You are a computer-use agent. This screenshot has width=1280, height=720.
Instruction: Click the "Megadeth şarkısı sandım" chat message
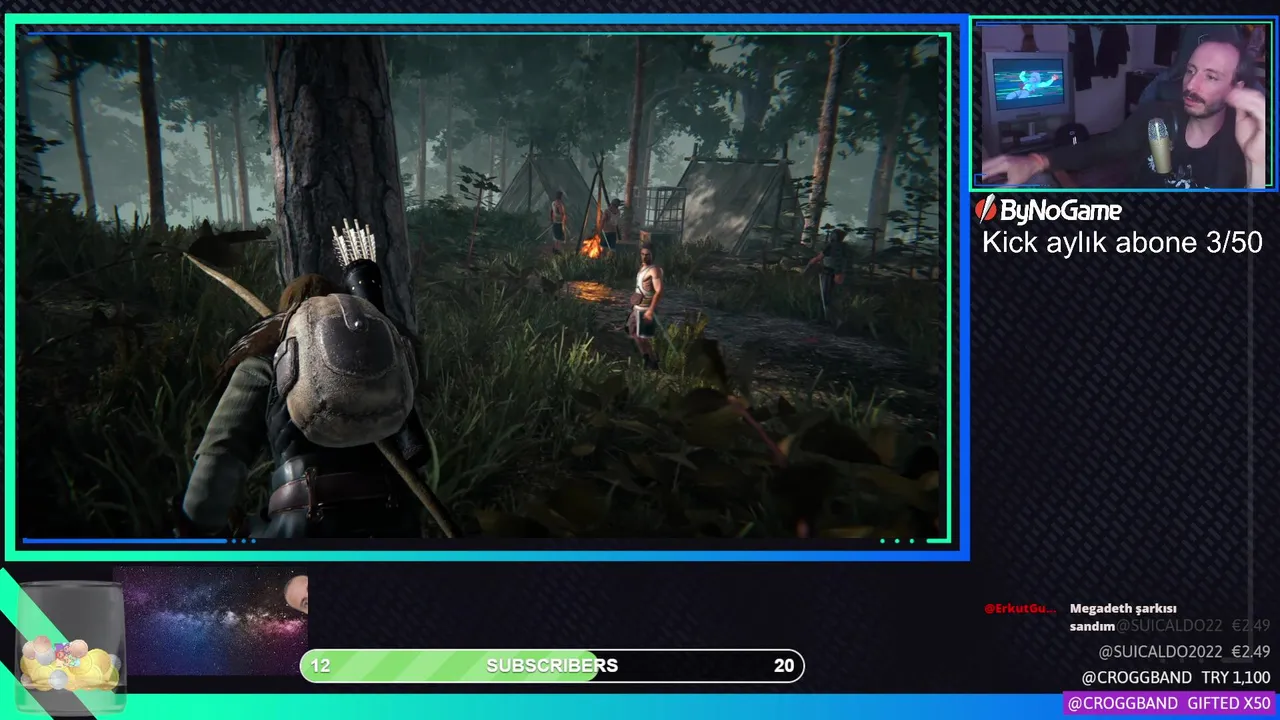coord(1122,617)
